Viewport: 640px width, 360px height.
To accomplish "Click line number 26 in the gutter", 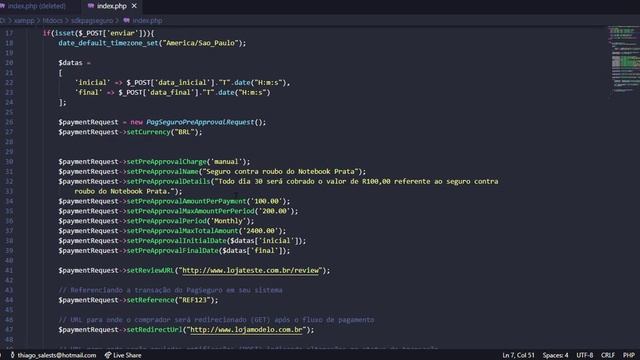I will tap(9, 122).
